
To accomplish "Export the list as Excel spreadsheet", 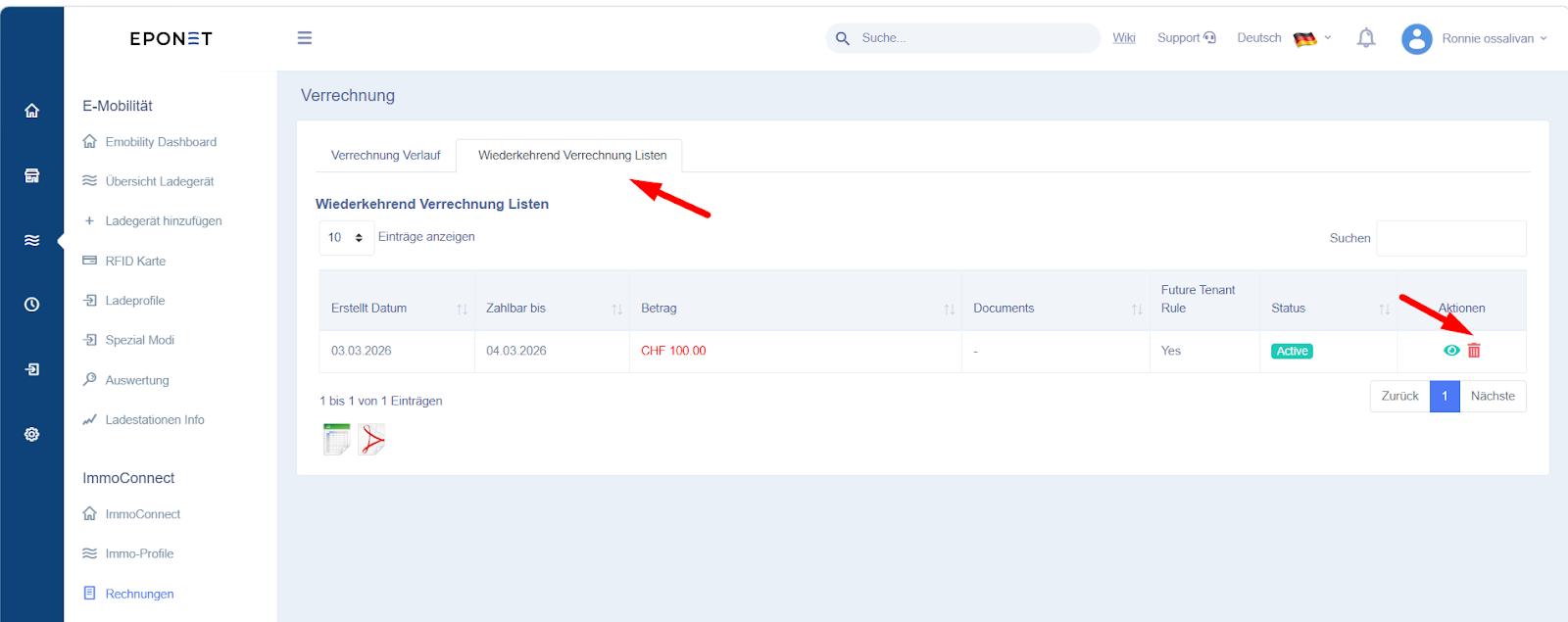I will [x=336, y=440].
